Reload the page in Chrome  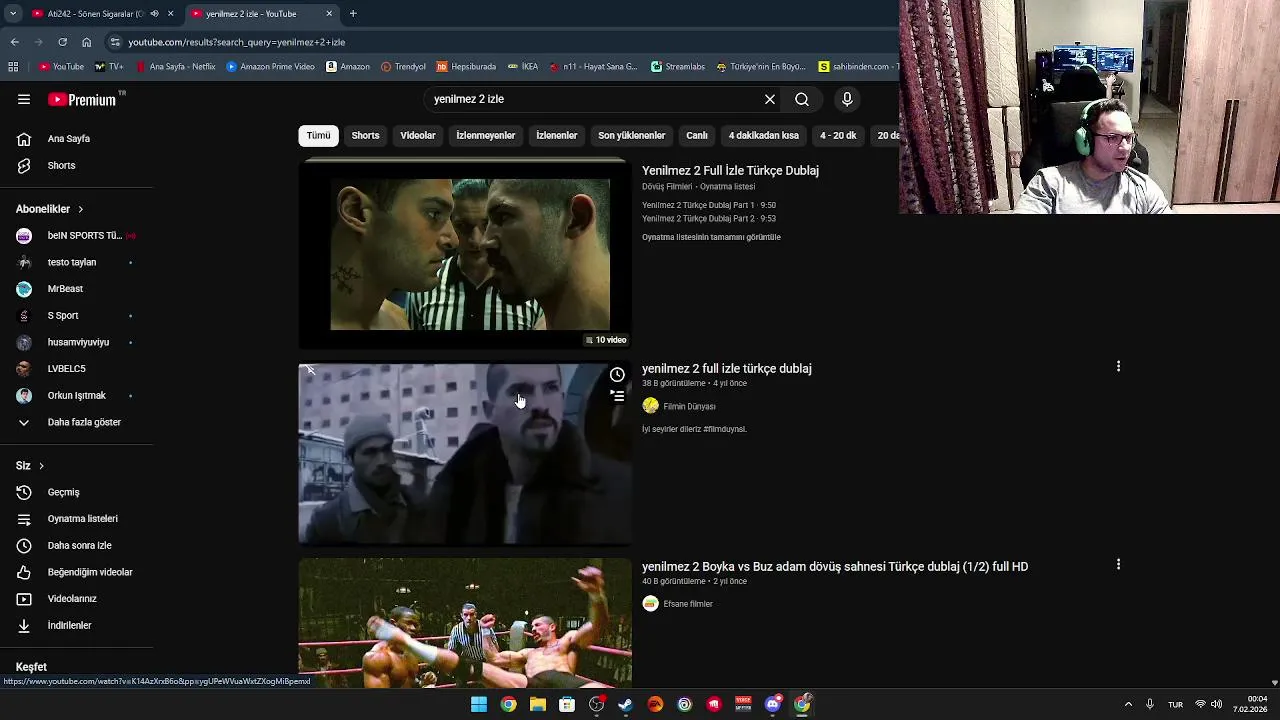[62, 42]
